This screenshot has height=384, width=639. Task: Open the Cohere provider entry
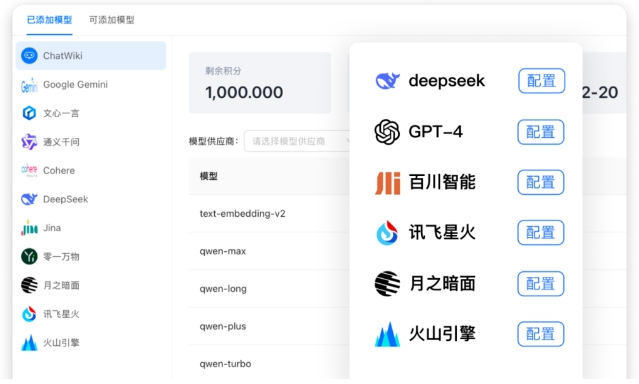click(x=91, y=170)
